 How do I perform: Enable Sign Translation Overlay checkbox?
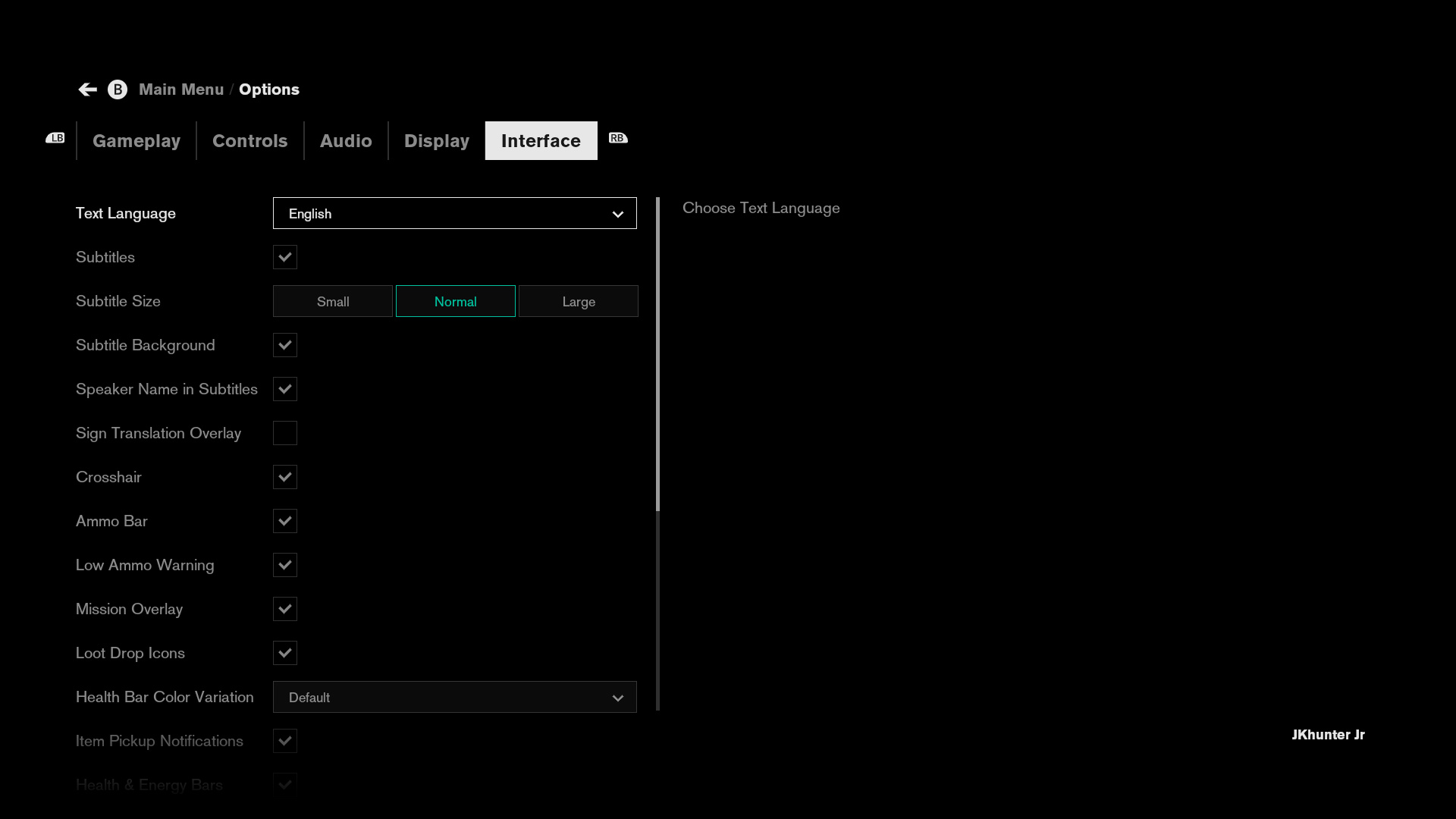[x=285, y=433]
